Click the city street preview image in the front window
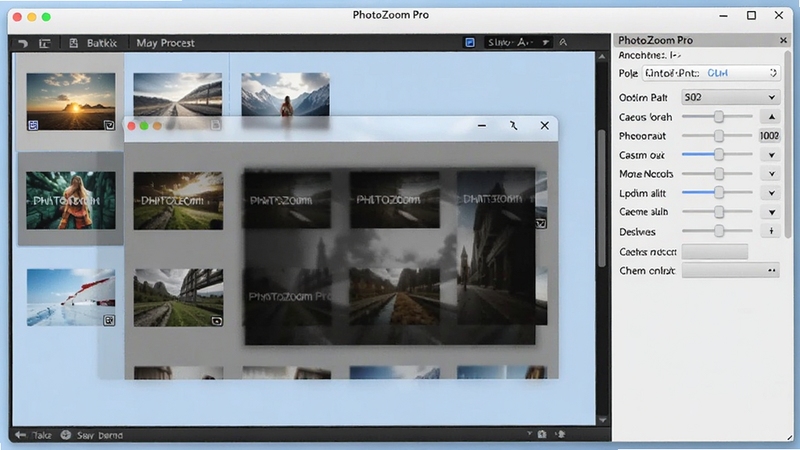The width and height of the screenshot is (800, 450). coord(496,247)
